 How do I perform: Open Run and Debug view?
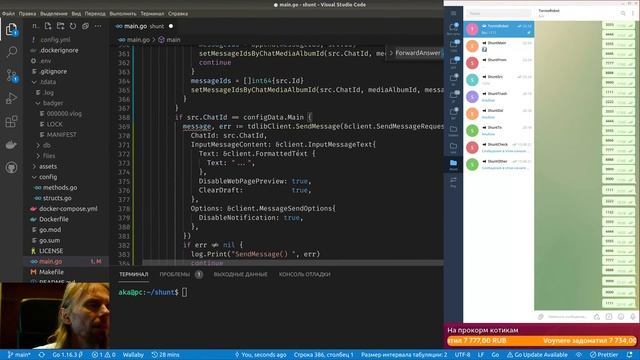[11, 98]
